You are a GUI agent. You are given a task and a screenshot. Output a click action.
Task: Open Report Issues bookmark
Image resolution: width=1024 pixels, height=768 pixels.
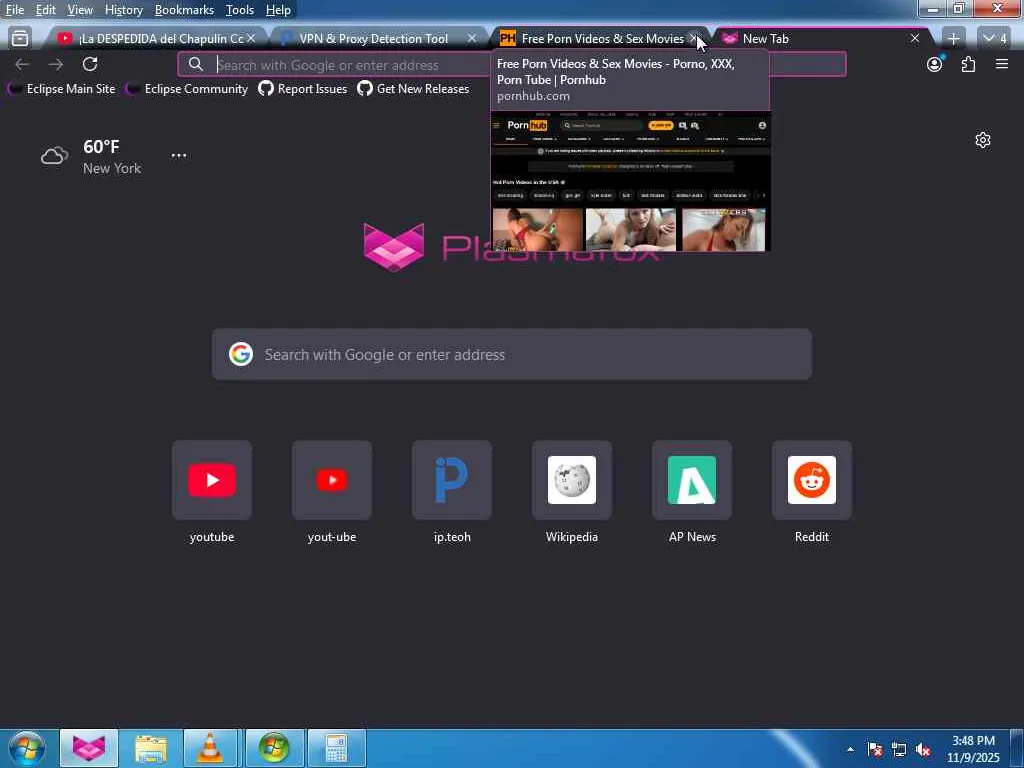[x=303, y=89]
